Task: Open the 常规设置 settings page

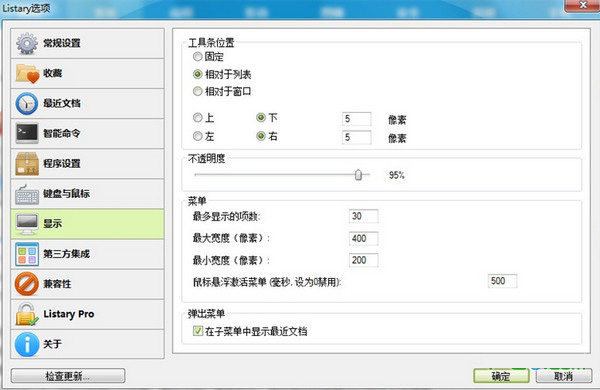Action: click(88, 43)
